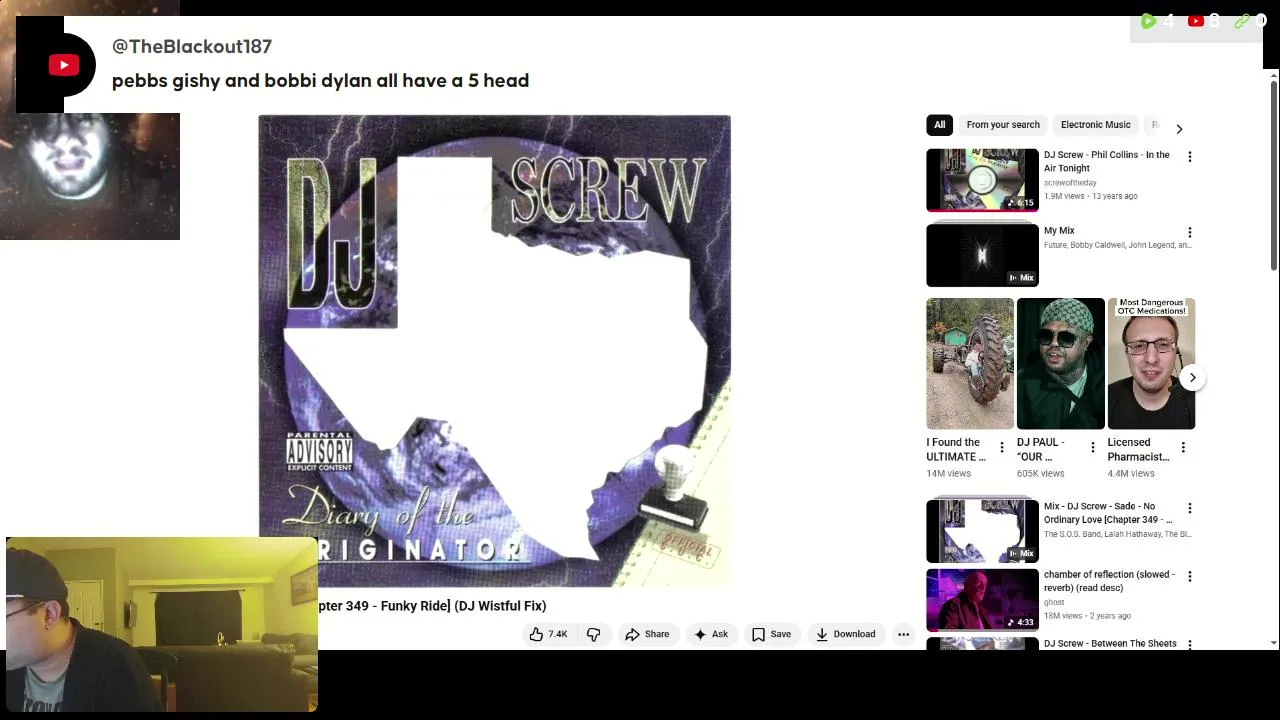
Task: Open options menu for My Mix
Action: [x=1189, y=232]
